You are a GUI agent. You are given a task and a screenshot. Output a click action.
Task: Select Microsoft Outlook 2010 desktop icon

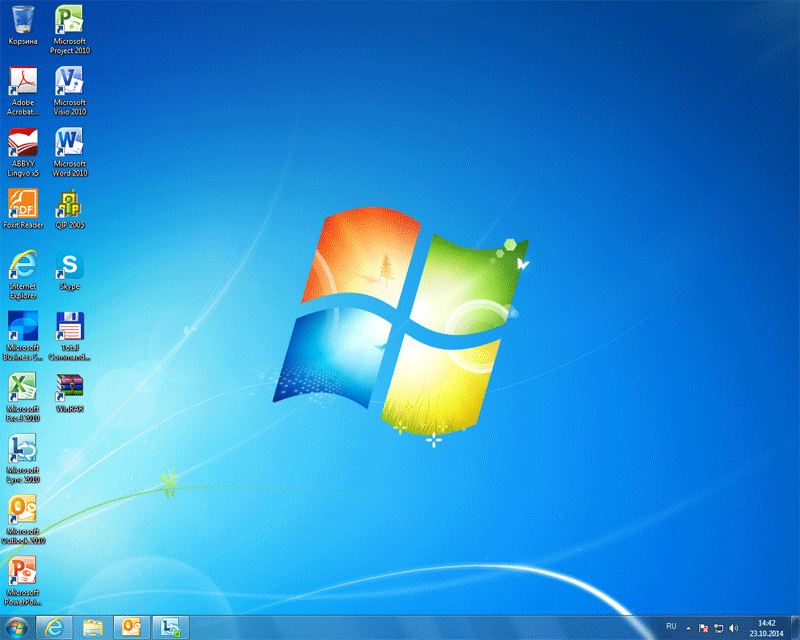point(23,520)
